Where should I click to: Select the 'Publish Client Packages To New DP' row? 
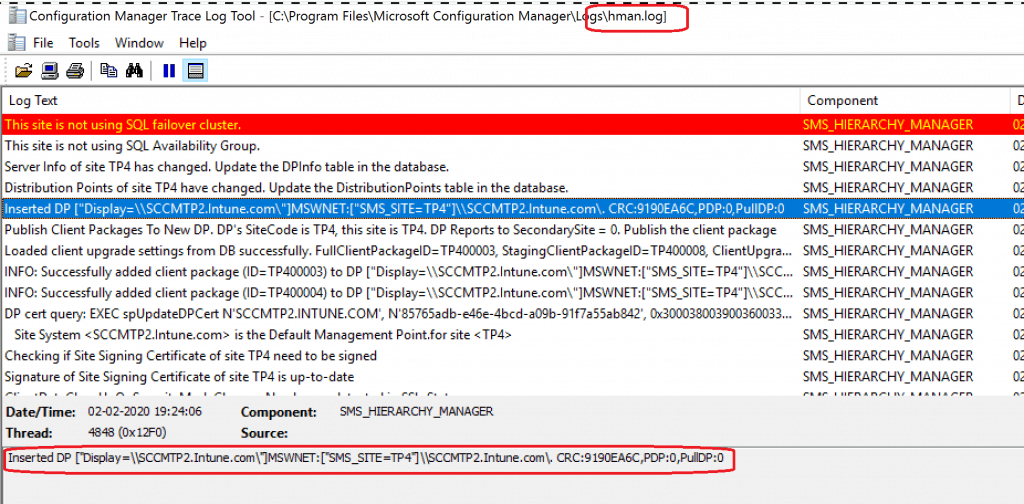[x=400, y=230]
